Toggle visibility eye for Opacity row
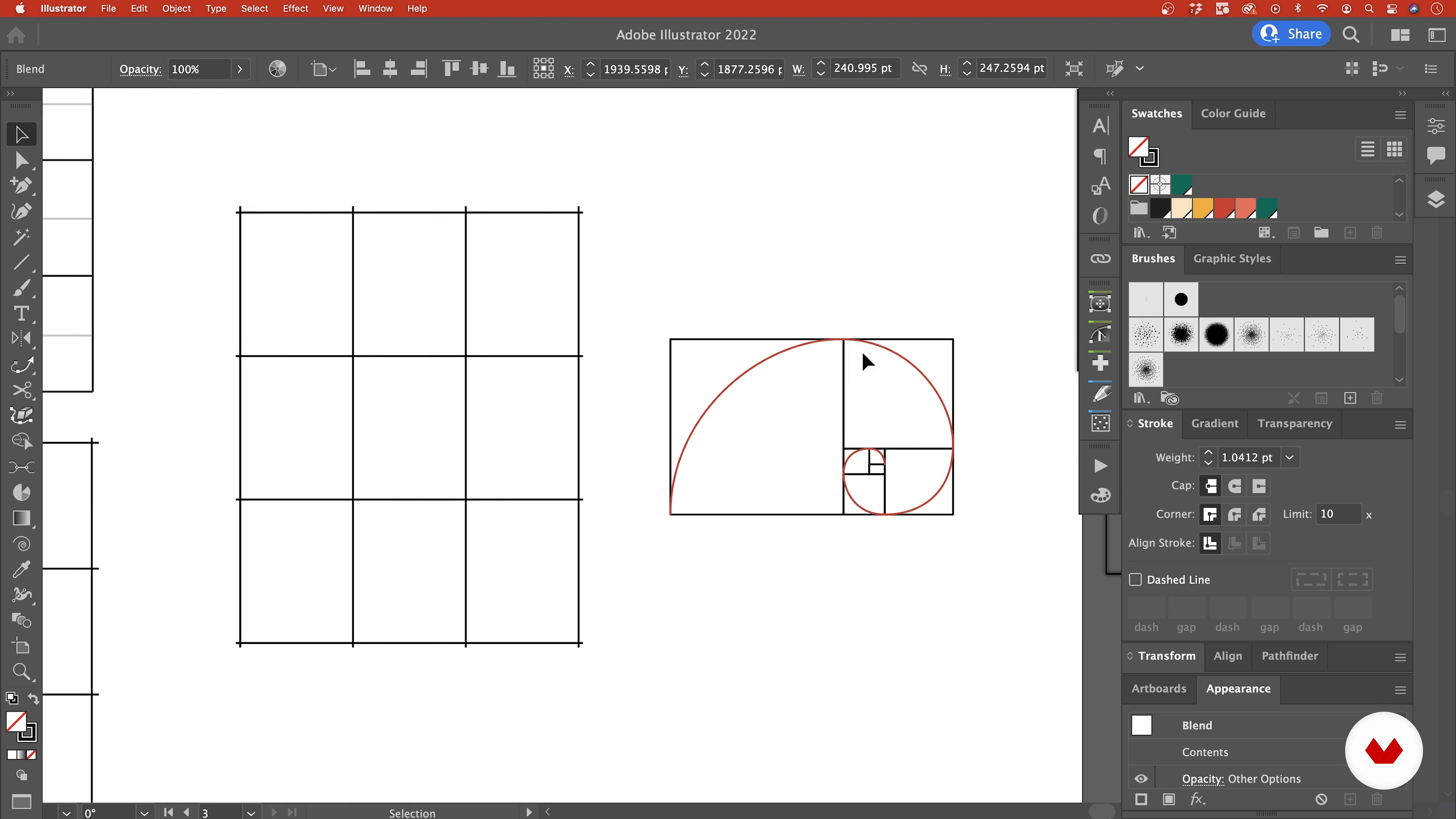 point(1141,779)
